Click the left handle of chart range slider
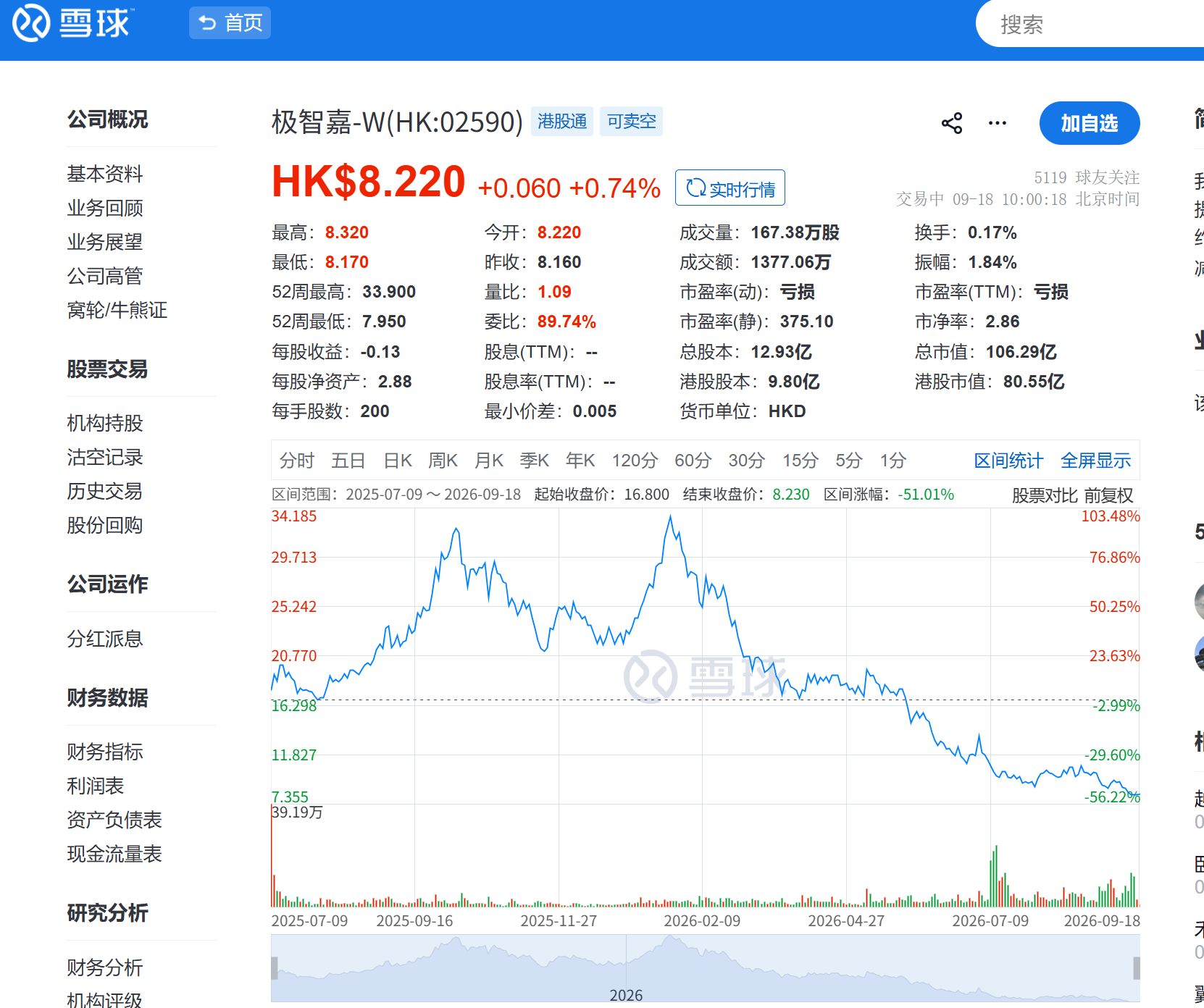 (275, 968)
